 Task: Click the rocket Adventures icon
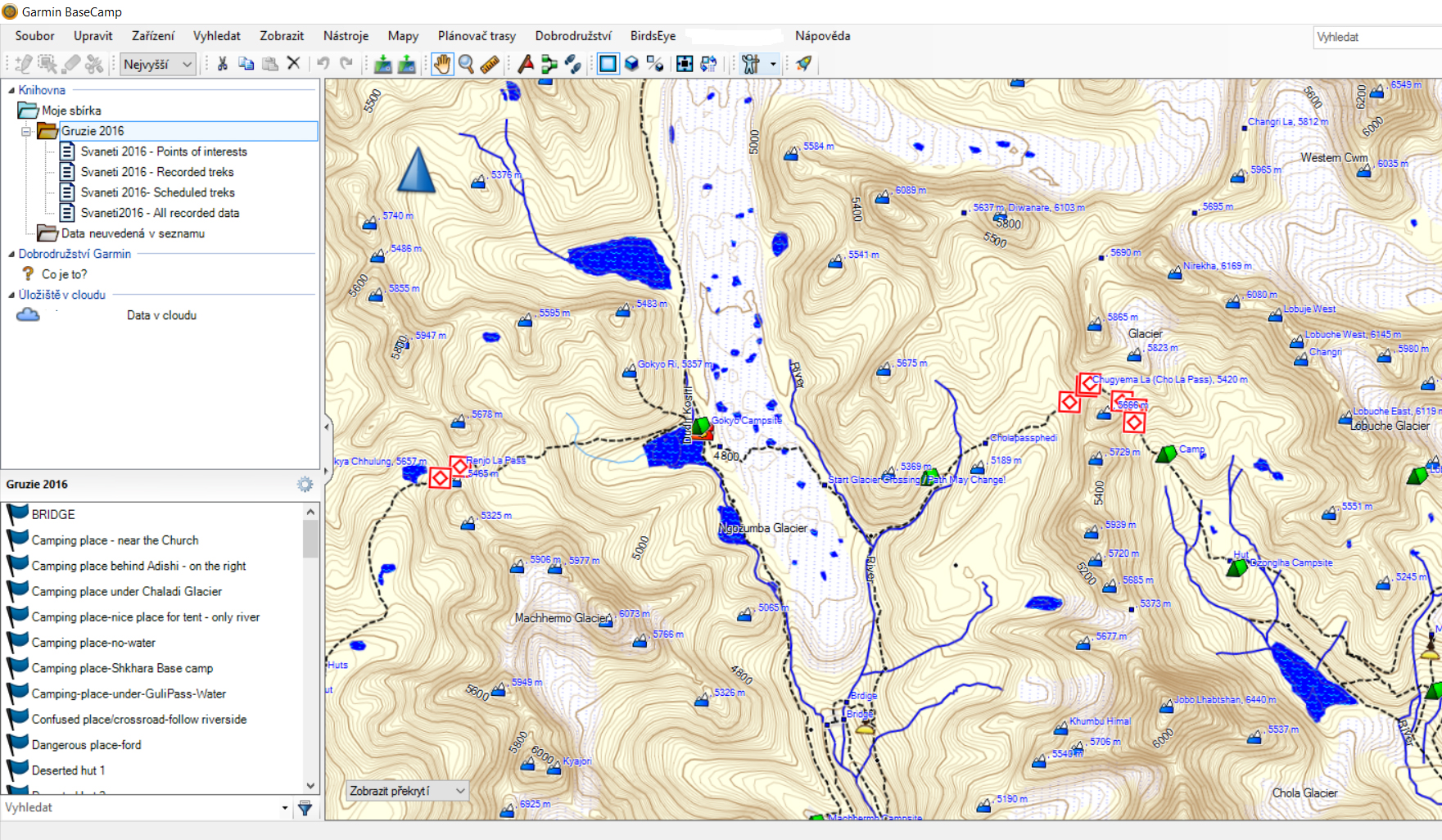click(x=803, y=64)
